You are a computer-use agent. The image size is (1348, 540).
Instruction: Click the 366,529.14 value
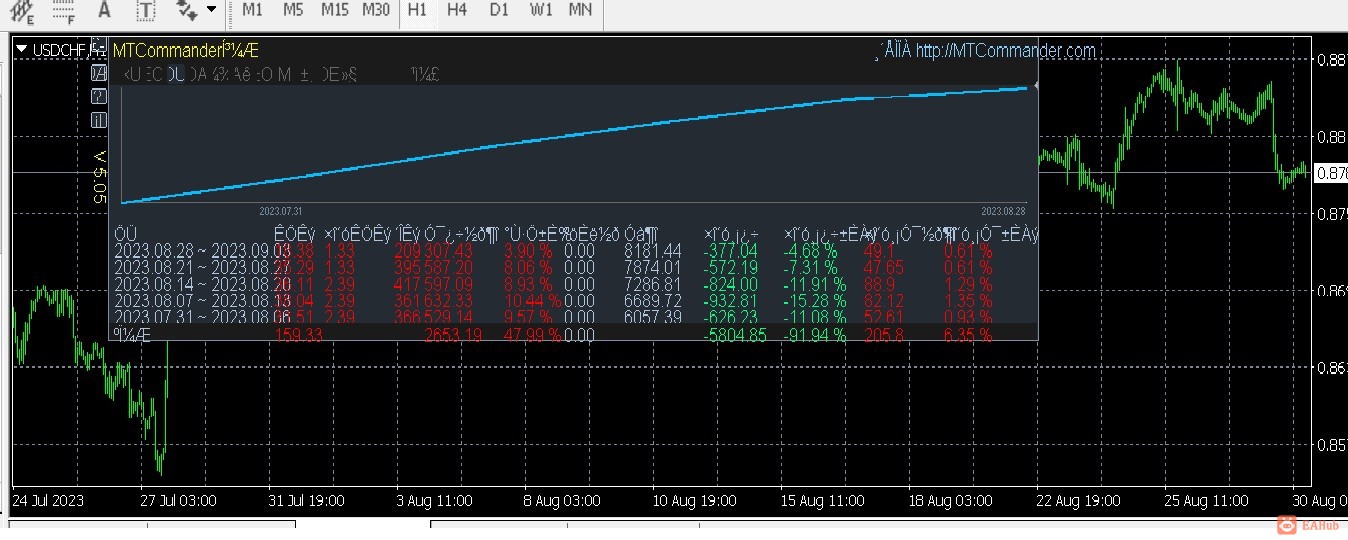(x=434, y=318)
